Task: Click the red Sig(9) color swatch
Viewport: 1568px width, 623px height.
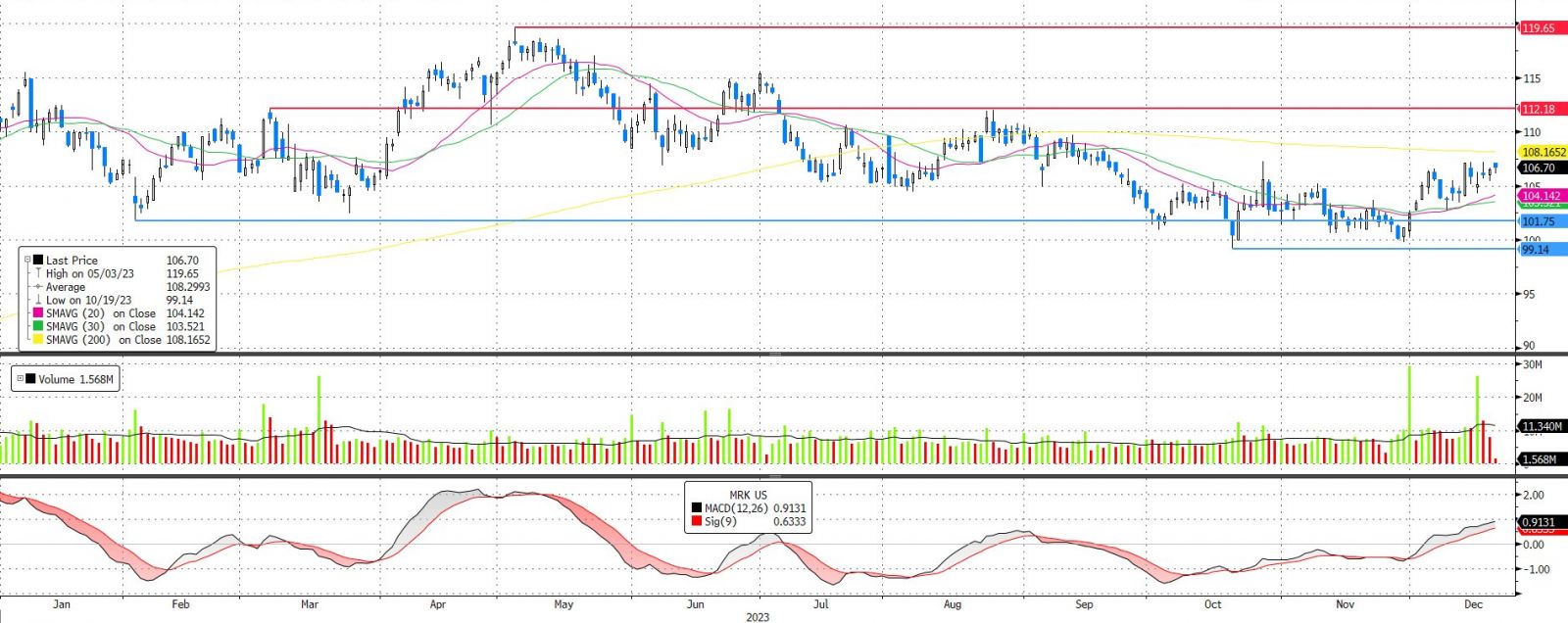Action: pyautogui.click(x=696, y=521)
